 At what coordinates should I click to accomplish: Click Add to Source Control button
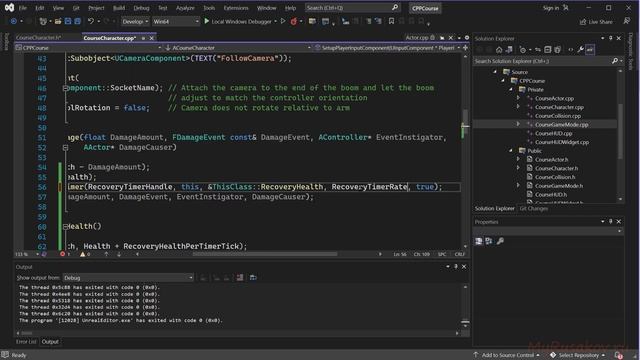pos(506,355)
